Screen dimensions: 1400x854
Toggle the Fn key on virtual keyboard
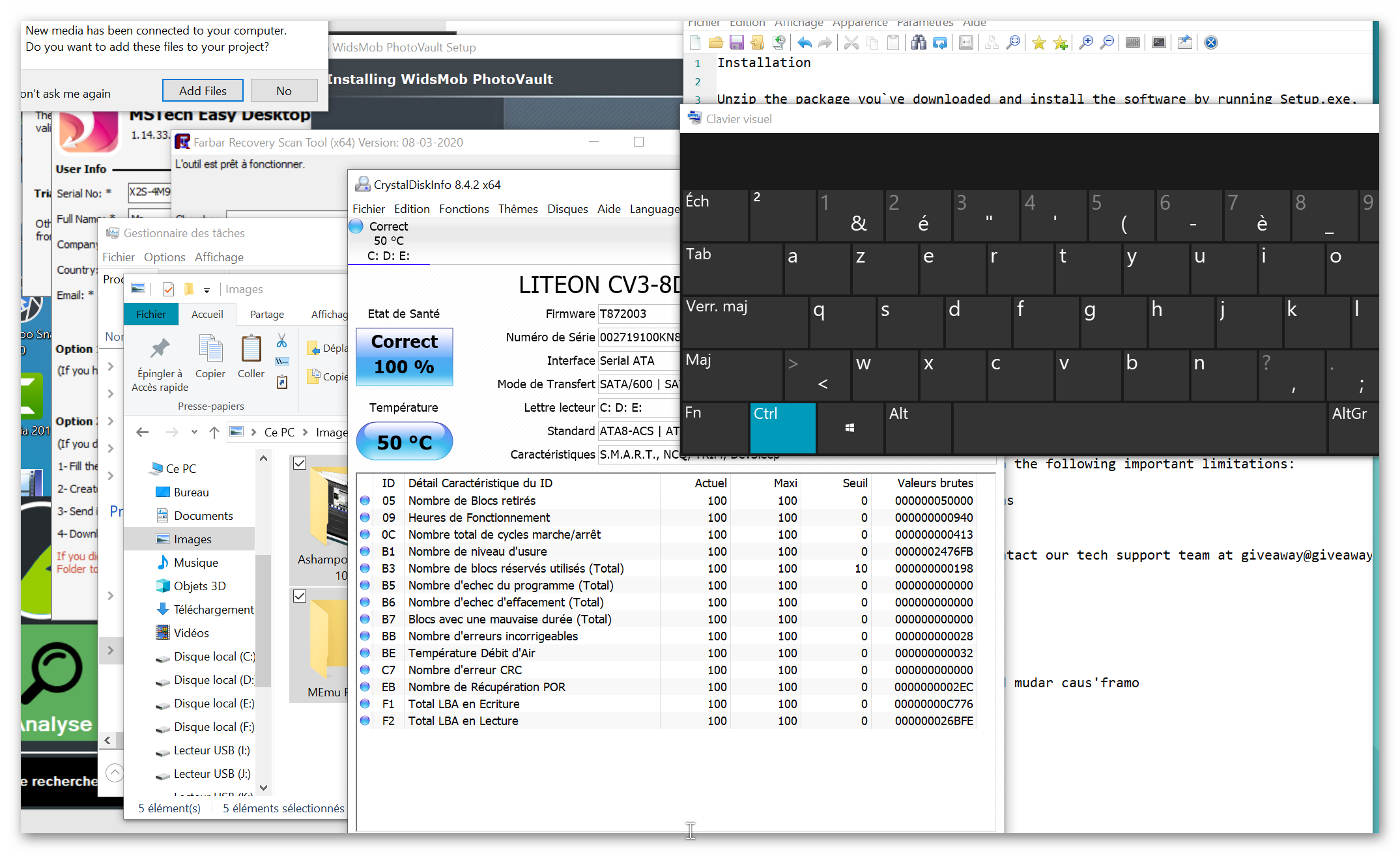(715, 427)
